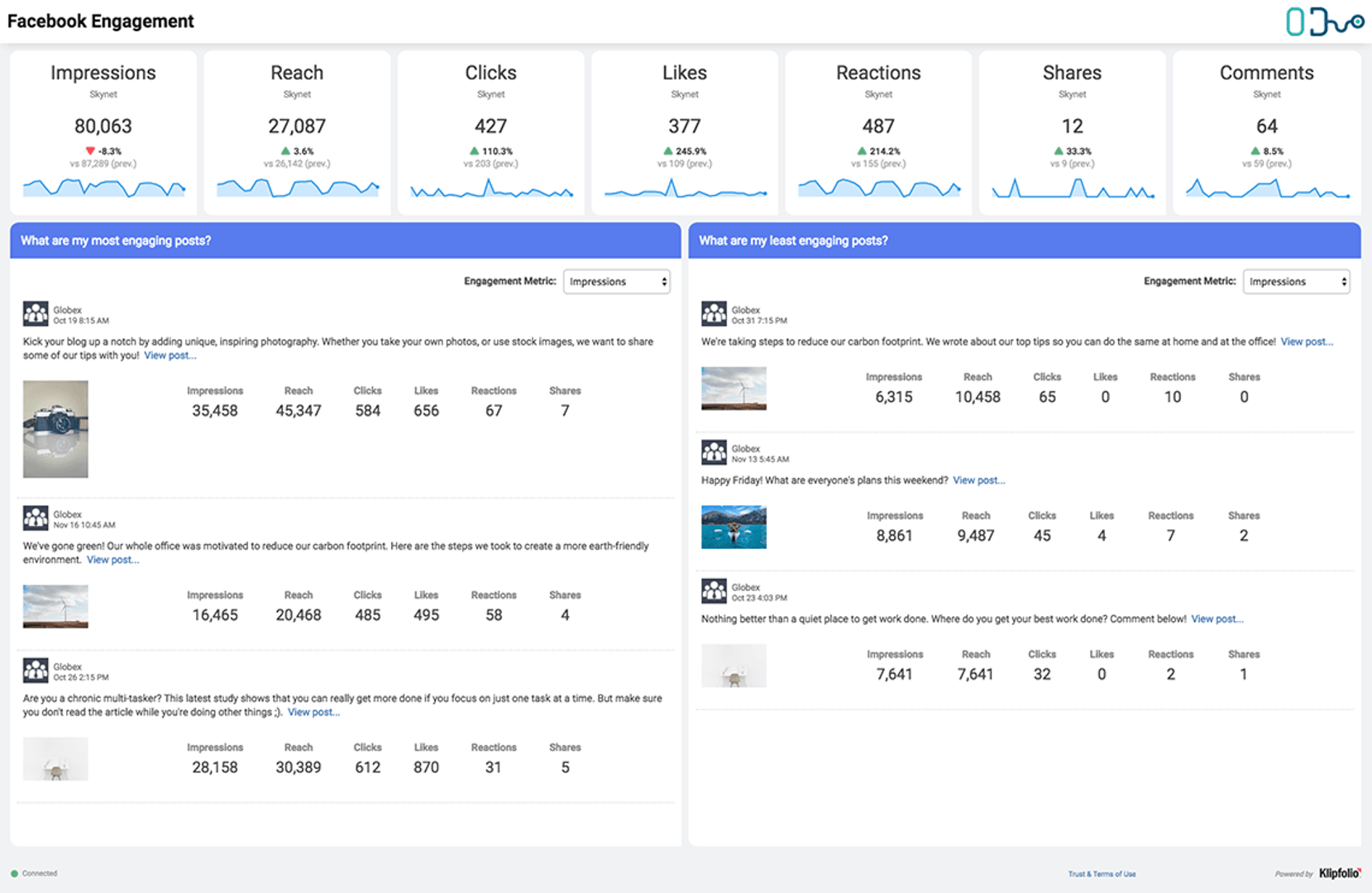Click the teal logo in top-right corner
1372x893 pixels.
(x=1323, y=21)
